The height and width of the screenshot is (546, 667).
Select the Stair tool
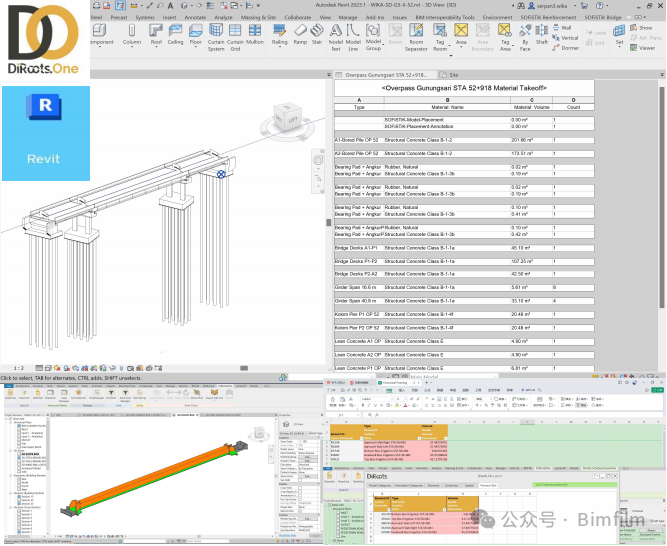point(317,34)
